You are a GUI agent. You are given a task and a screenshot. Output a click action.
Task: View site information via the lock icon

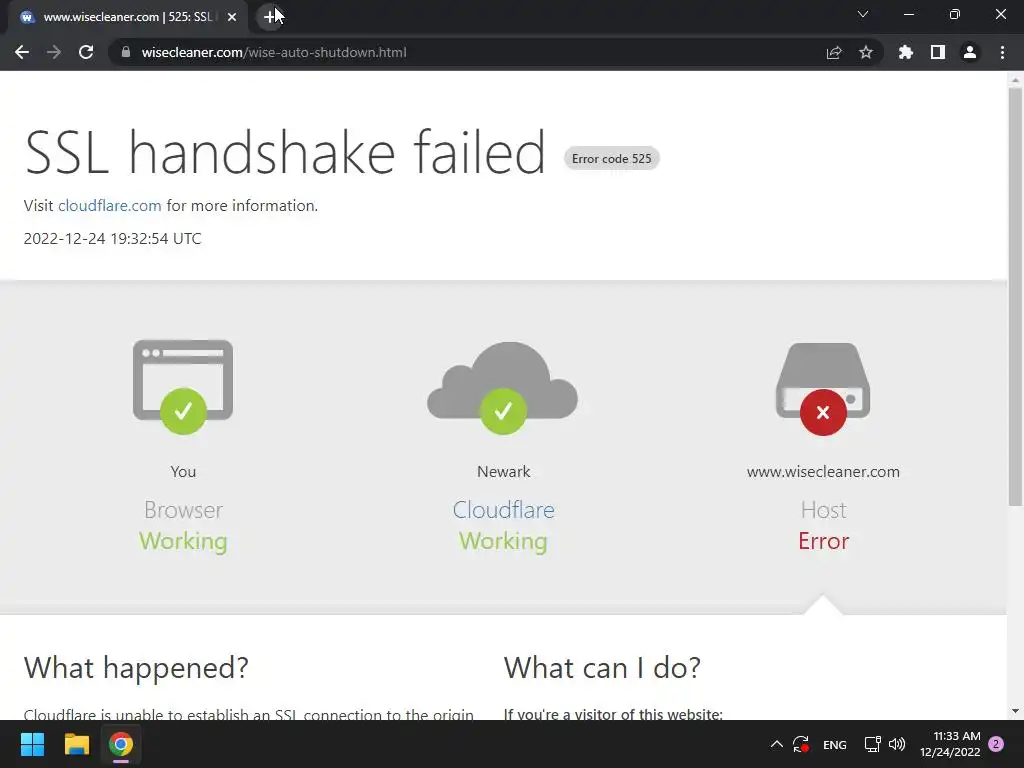point(126,52)
